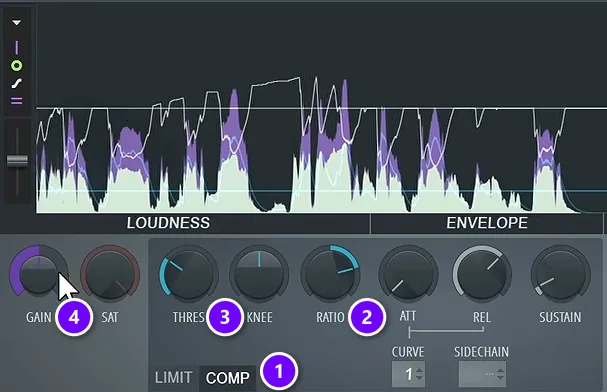Click the KNEE knob
607x392 pixels.
pyautogui.click(x=259, y=273)
